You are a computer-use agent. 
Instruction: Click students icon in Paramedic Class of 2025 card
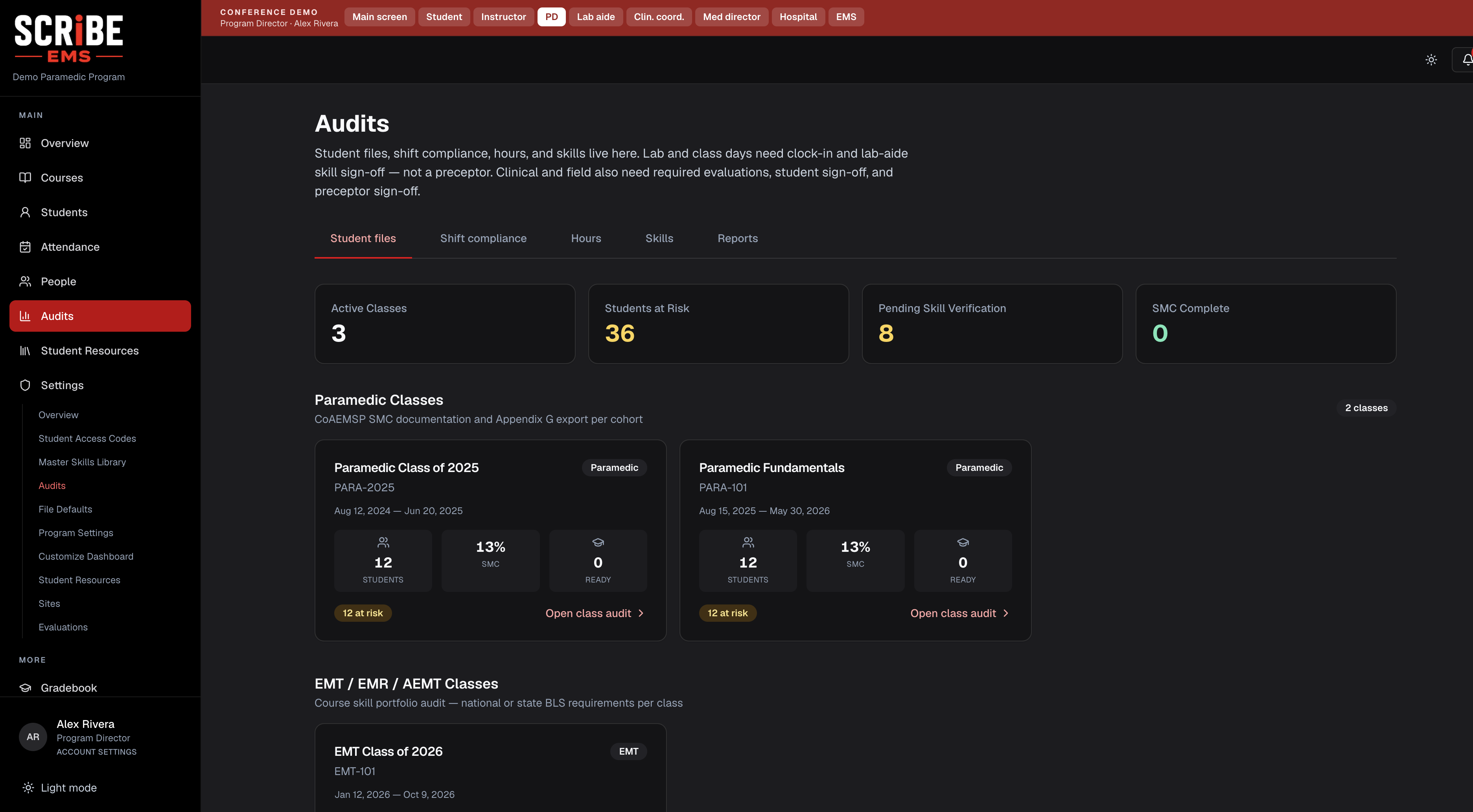click(x=383, y=542)
